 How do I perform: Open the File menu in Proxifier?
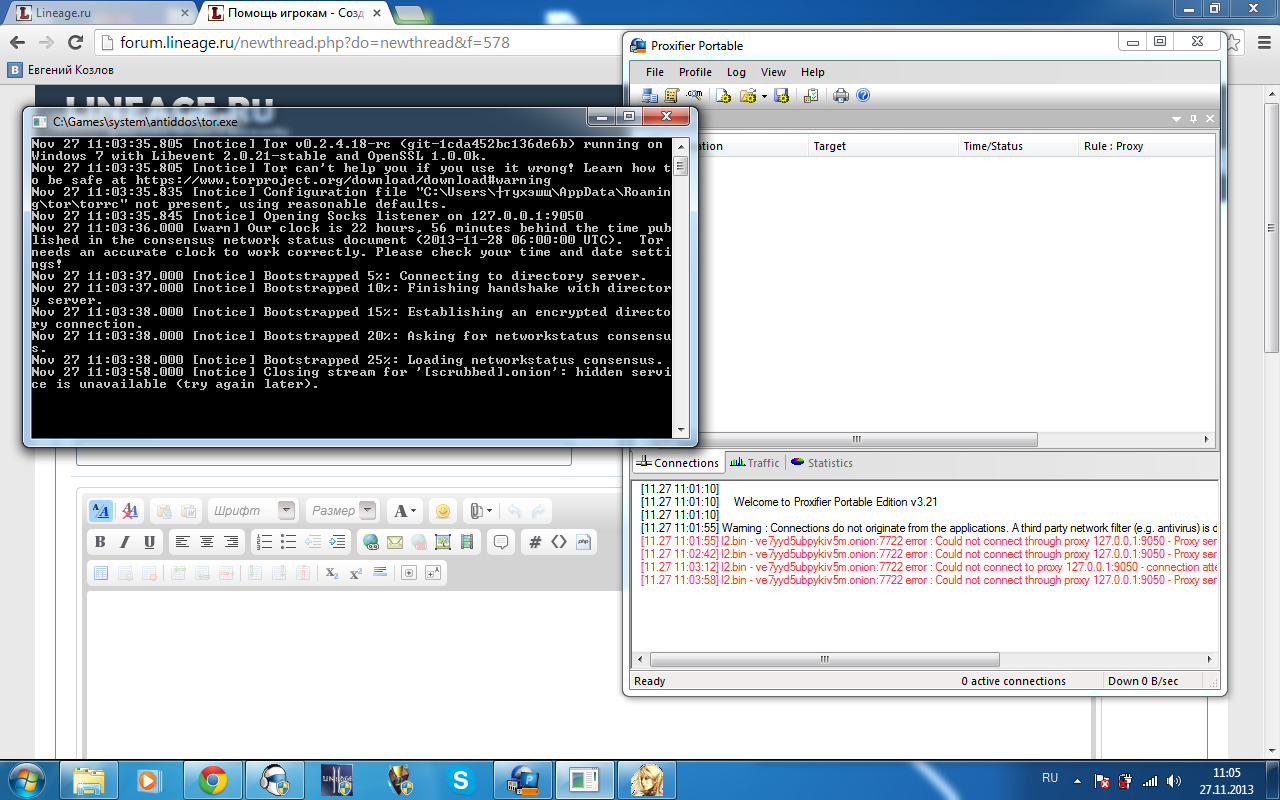(655, 72)
